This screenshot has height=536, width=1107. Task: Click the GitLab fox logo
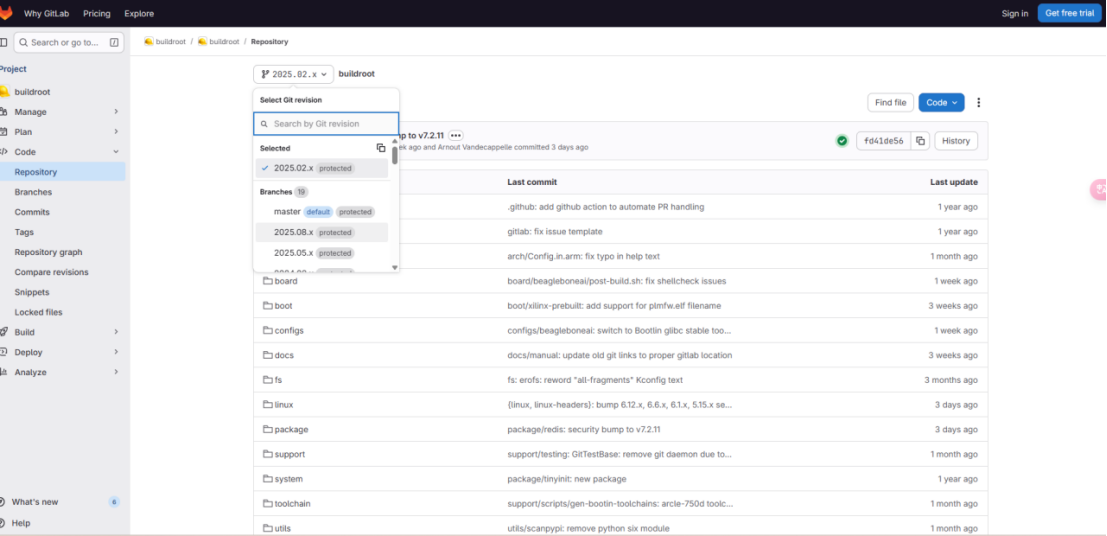(6, 13)
